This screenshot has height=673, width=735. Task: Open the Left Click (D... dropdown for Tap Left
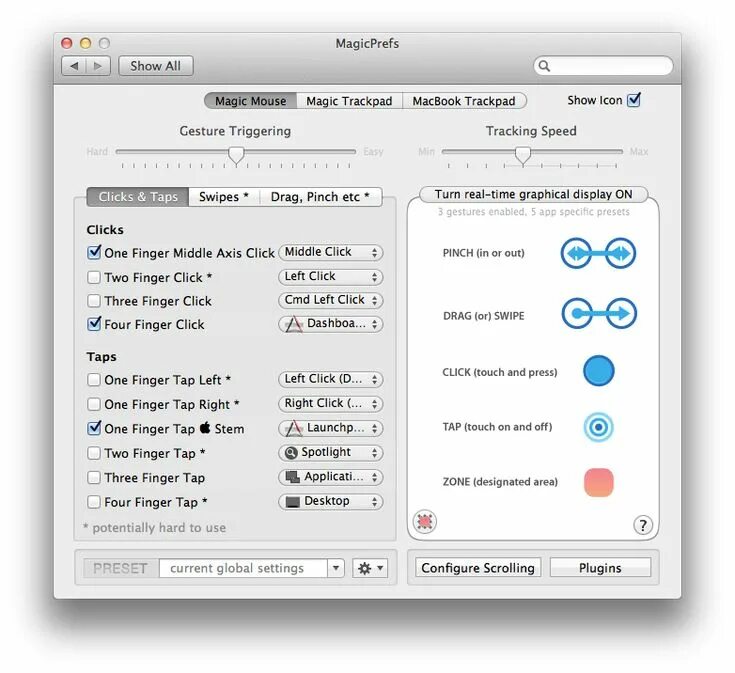click(x=330, y=379)
